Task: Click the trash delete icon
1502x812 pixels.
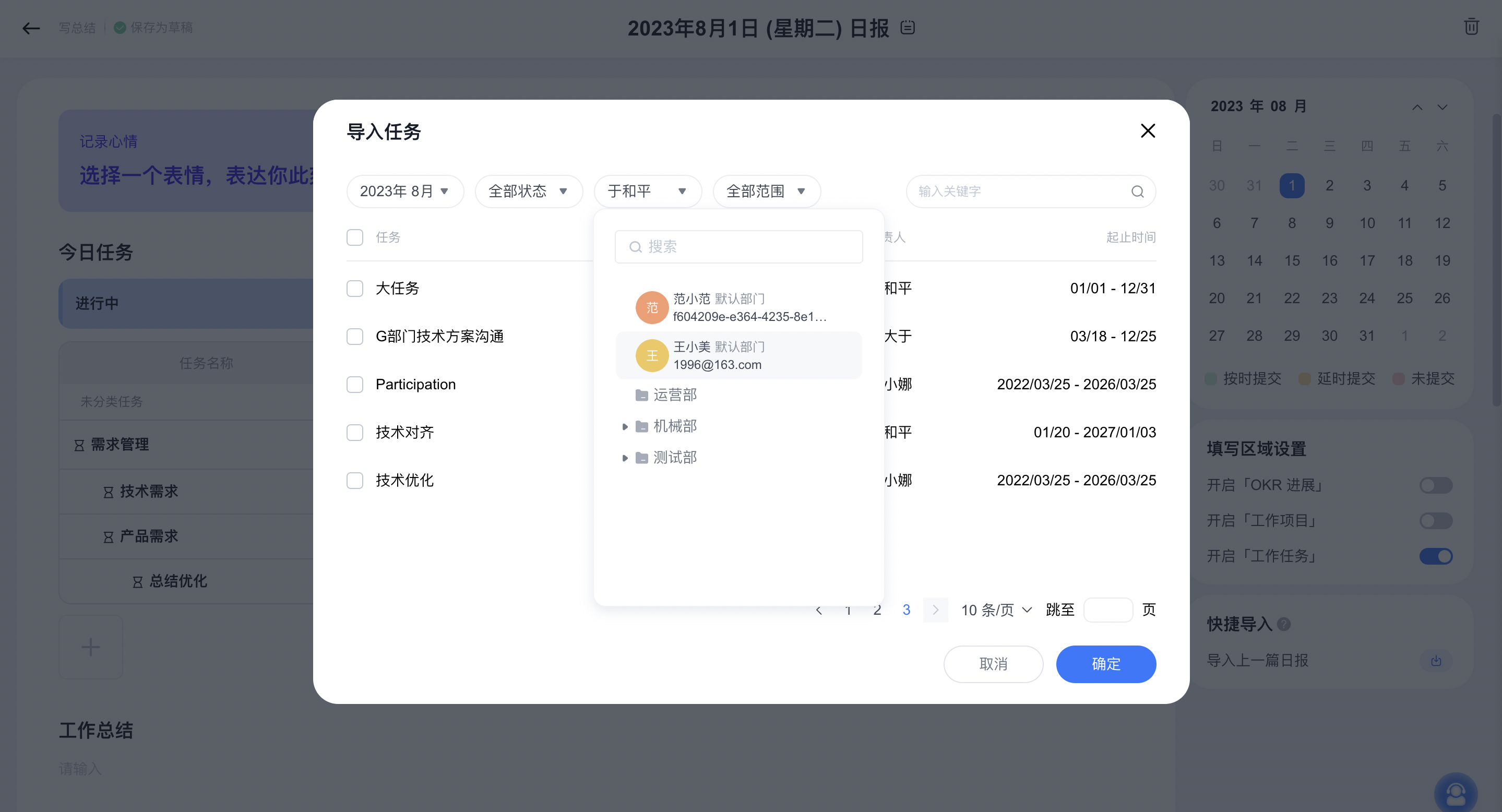Action: tap(1471, 27)
